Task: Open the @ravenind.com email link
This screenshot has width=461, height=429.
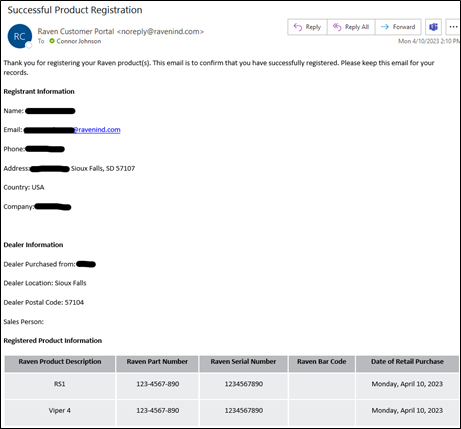Action: pyautogui.click(x=97, y=130)
